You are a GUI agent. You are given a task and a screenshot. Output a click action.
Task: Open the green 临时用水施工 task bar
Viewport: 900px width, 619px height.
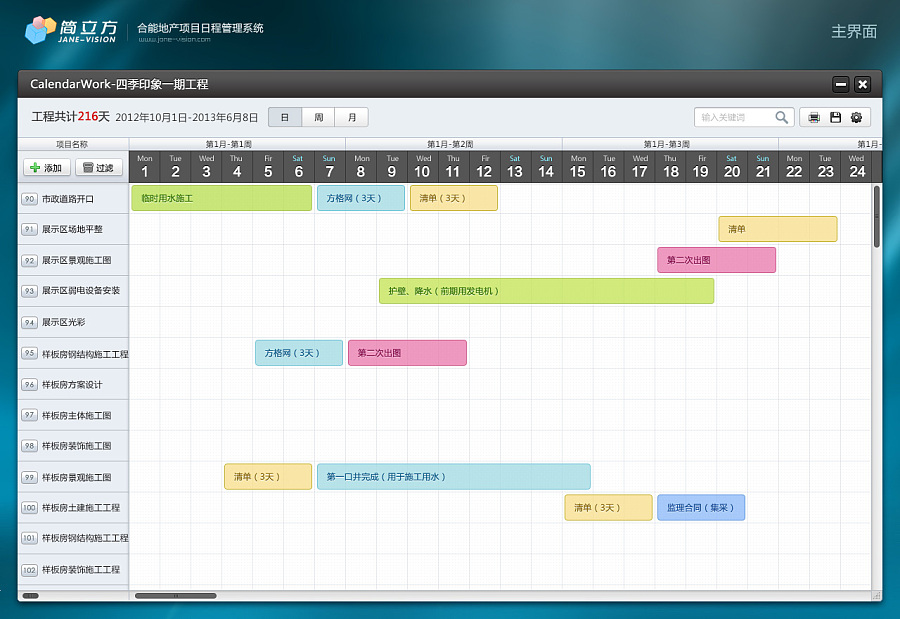pos(221,198)
